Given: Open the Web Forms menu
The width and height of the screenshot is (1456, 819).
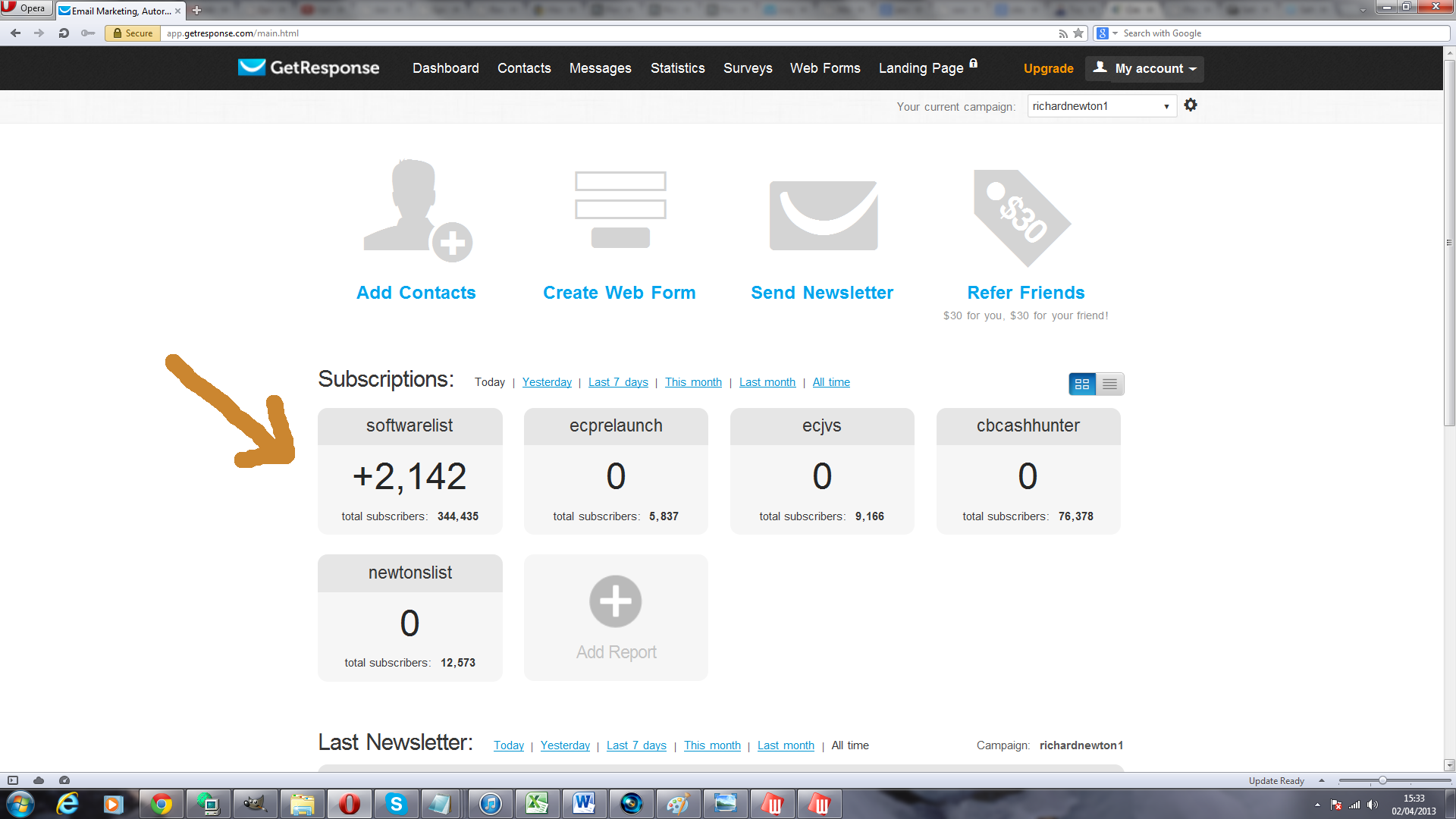Looking at the screenshot, I should point(825,68).
